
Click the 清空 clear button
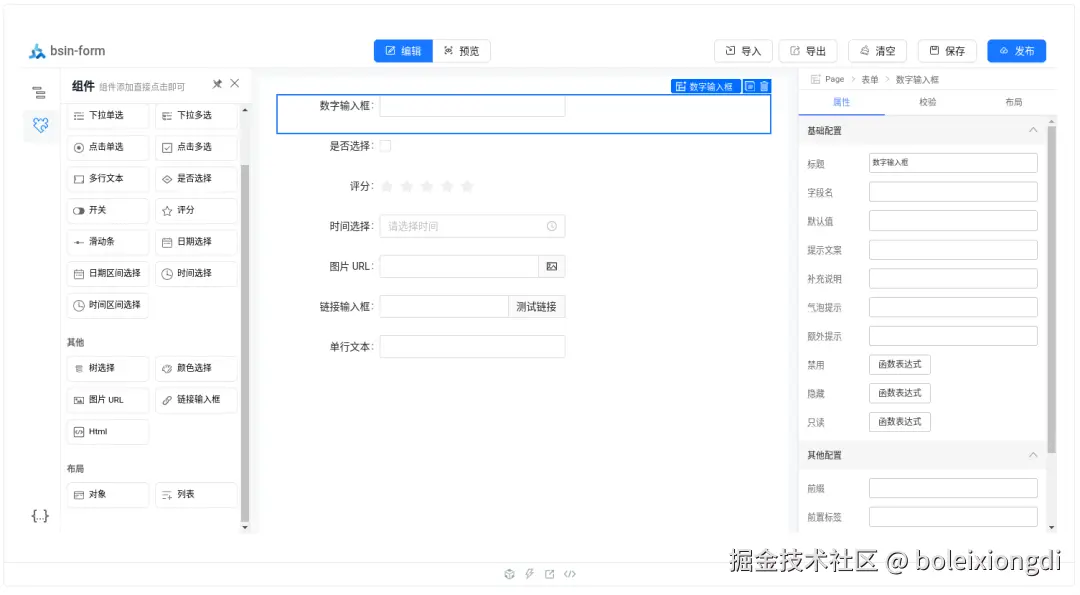[x=878, y=51]
